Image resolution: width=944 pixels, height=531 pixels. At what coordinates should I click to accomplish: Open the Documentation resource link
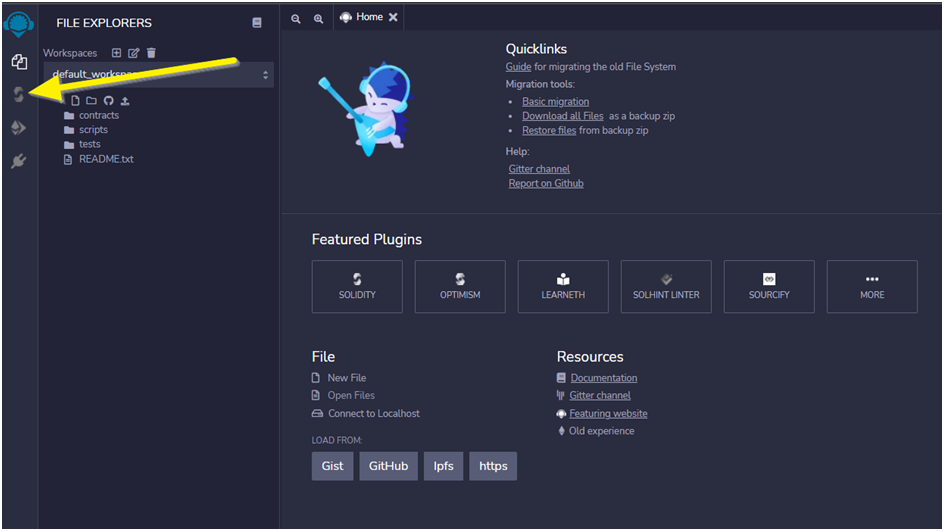(x=604, y=378)
